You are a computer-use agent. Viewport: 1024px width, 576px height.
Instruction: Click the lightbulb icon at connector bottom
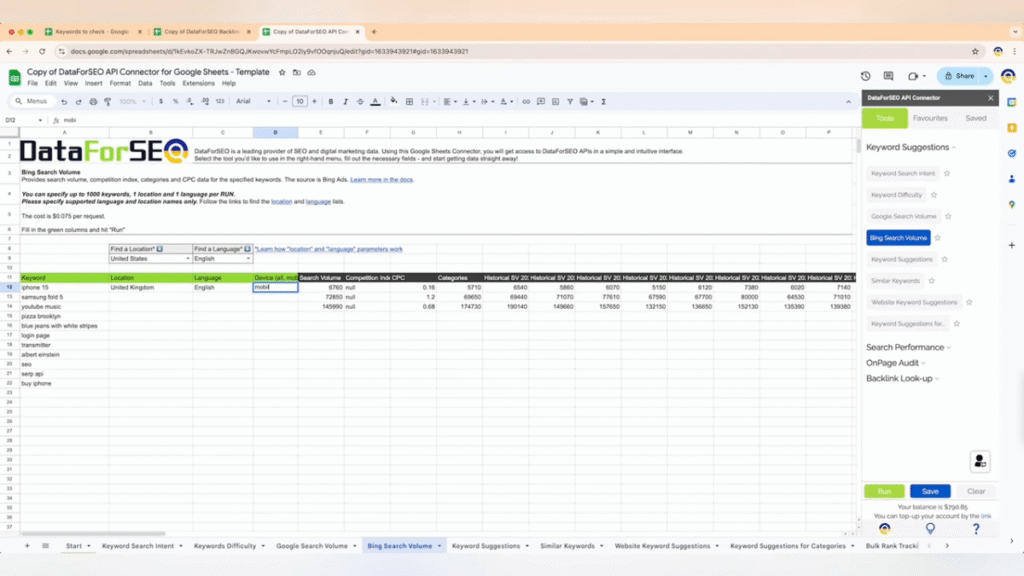930,528
